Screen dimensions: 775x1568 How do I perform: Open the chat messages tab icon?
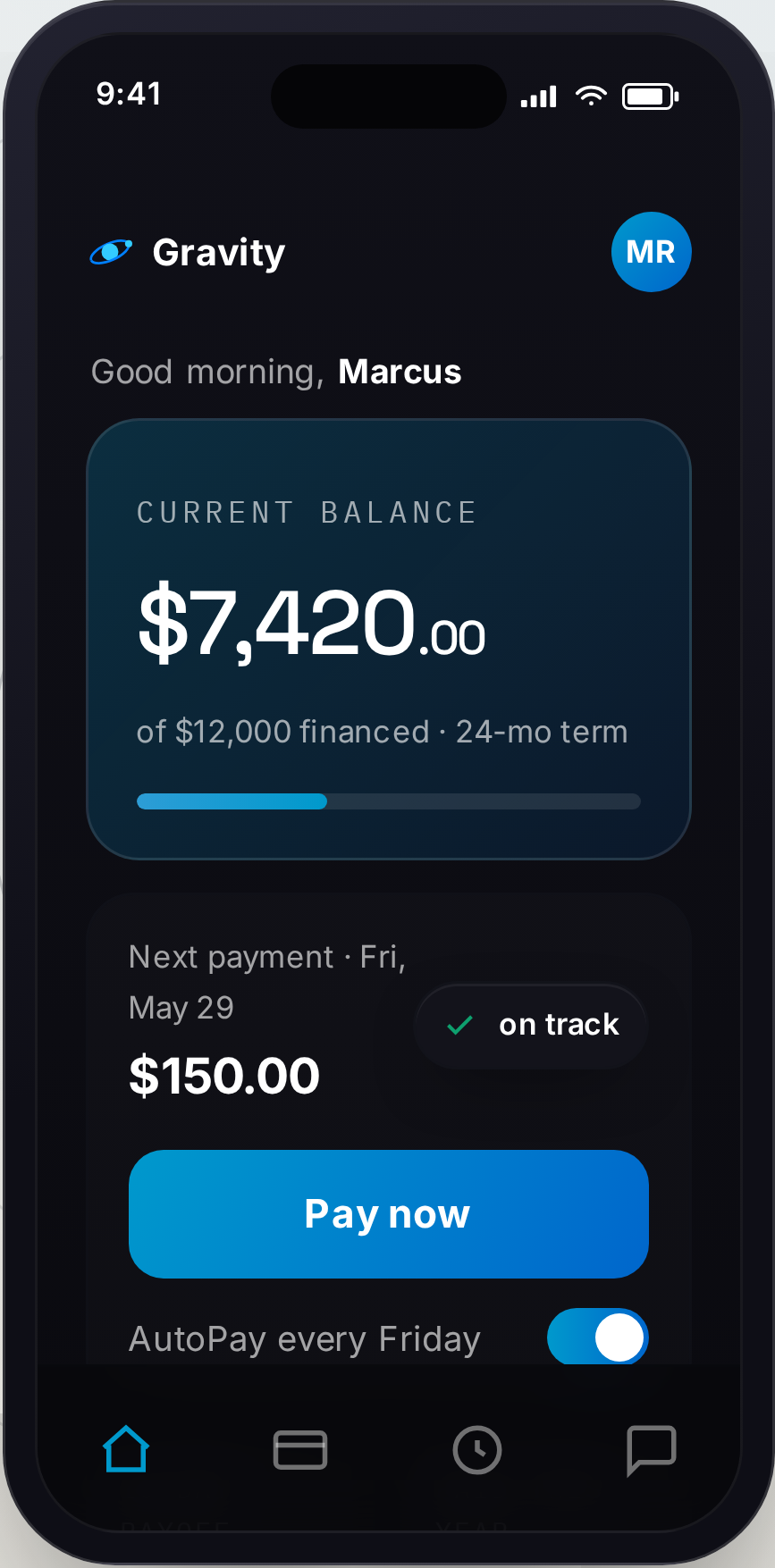pos(652,1450)
